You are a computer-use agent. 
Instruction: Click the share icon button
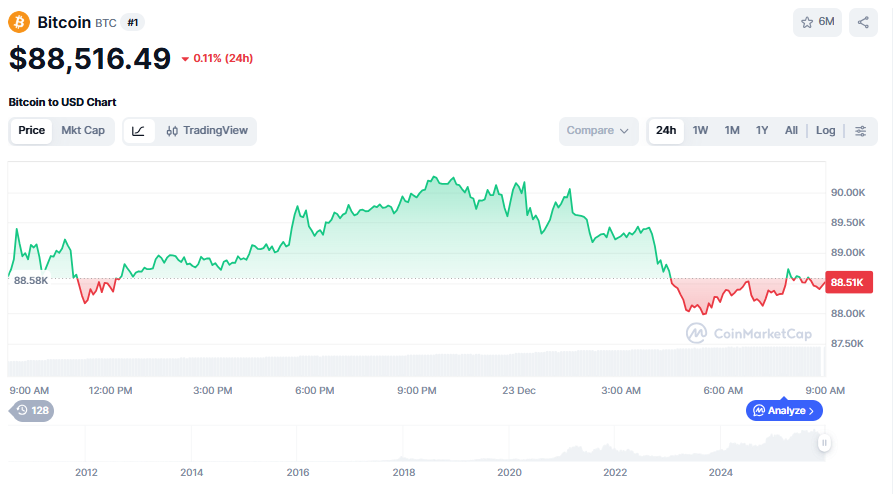click(x=863, y=22)
